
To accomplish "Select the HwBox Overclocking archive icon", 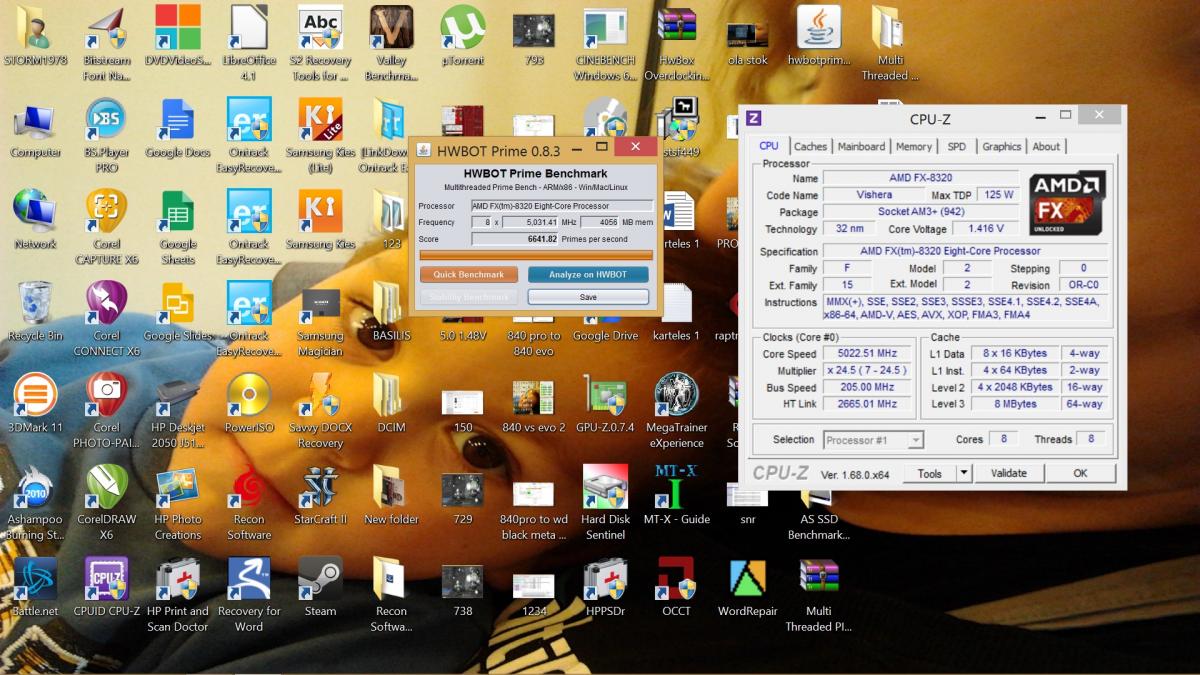I will pyautogui.click(x=677, y=44).
